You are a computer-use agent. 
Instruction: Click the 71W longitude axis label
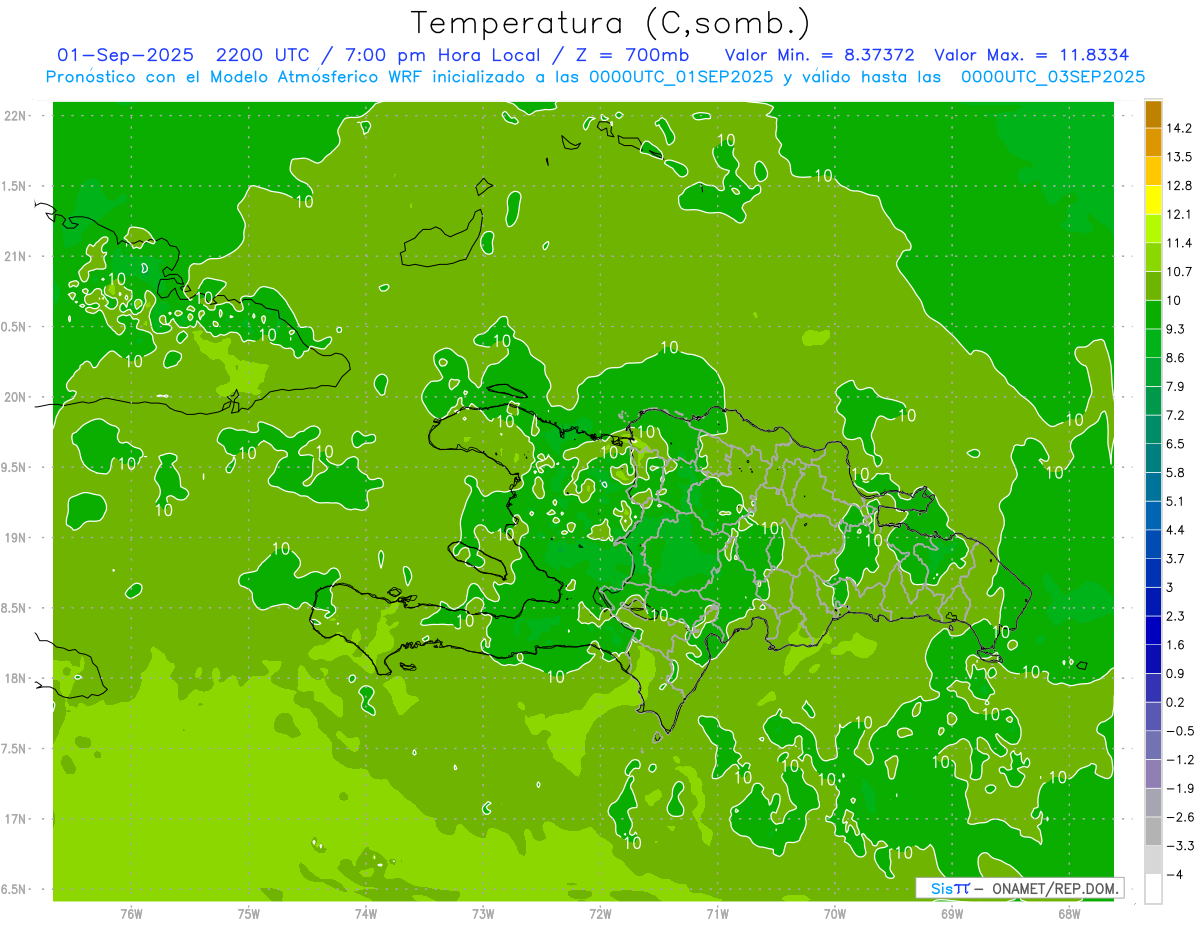[717, 913]
